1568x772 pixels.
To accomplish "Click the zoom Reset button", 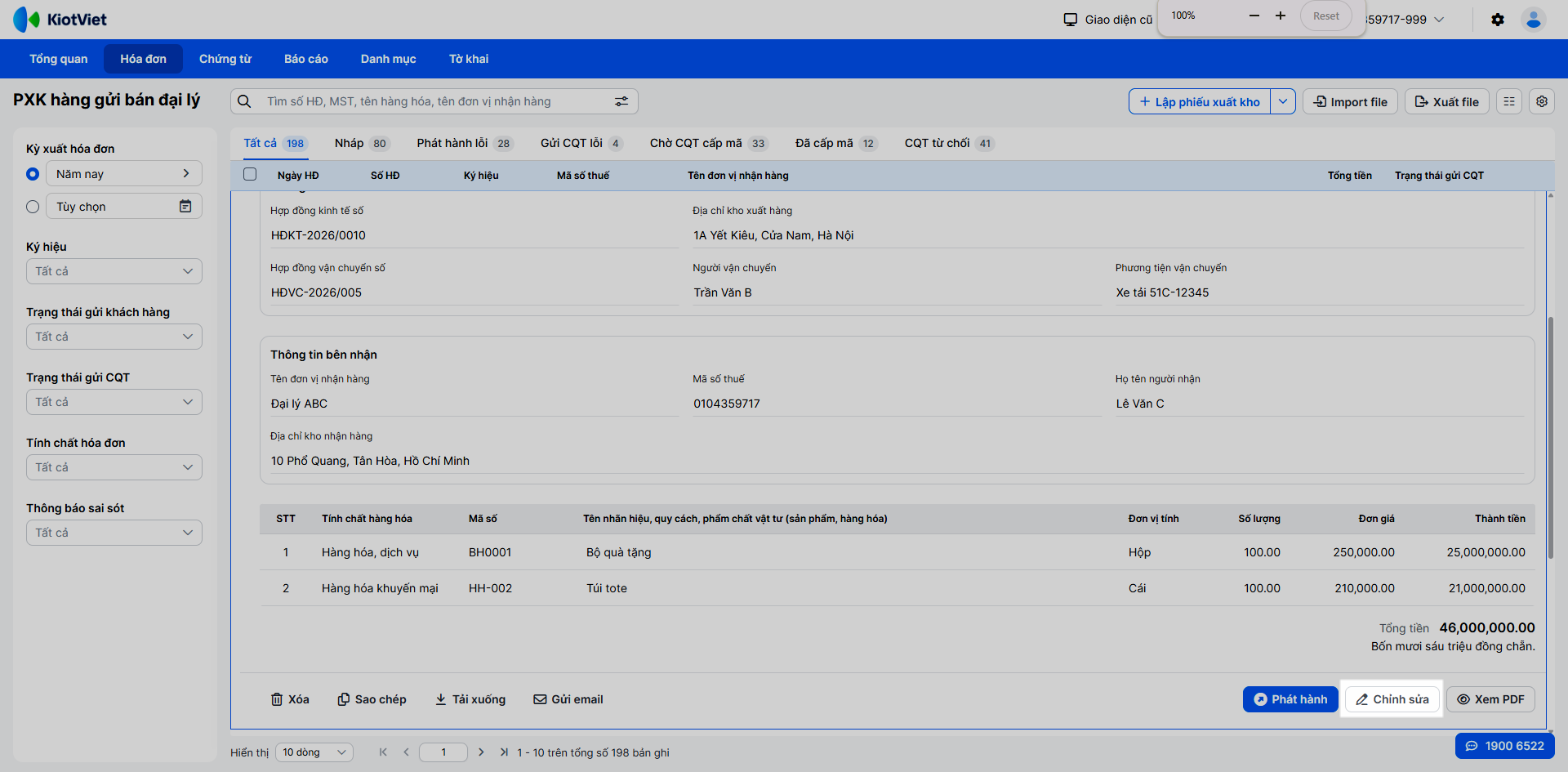I will pos(1326,16).
